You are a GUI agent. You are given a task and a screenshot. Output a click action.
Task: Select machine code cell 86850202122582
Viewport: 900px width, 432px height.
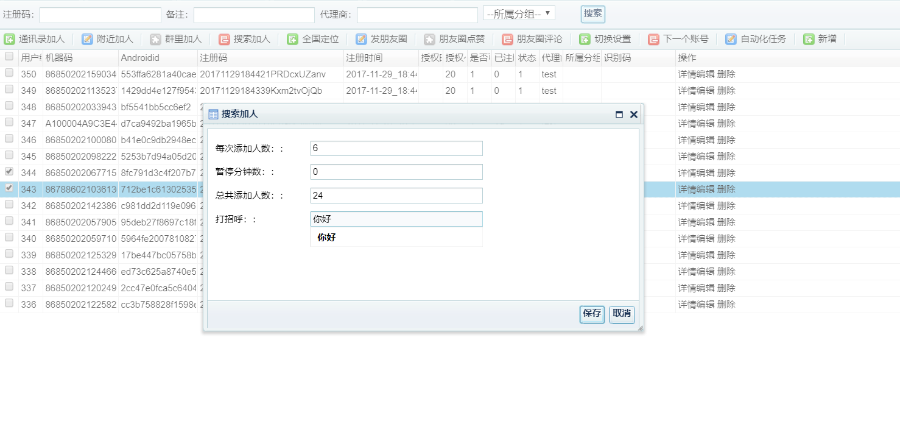(80, 304)
